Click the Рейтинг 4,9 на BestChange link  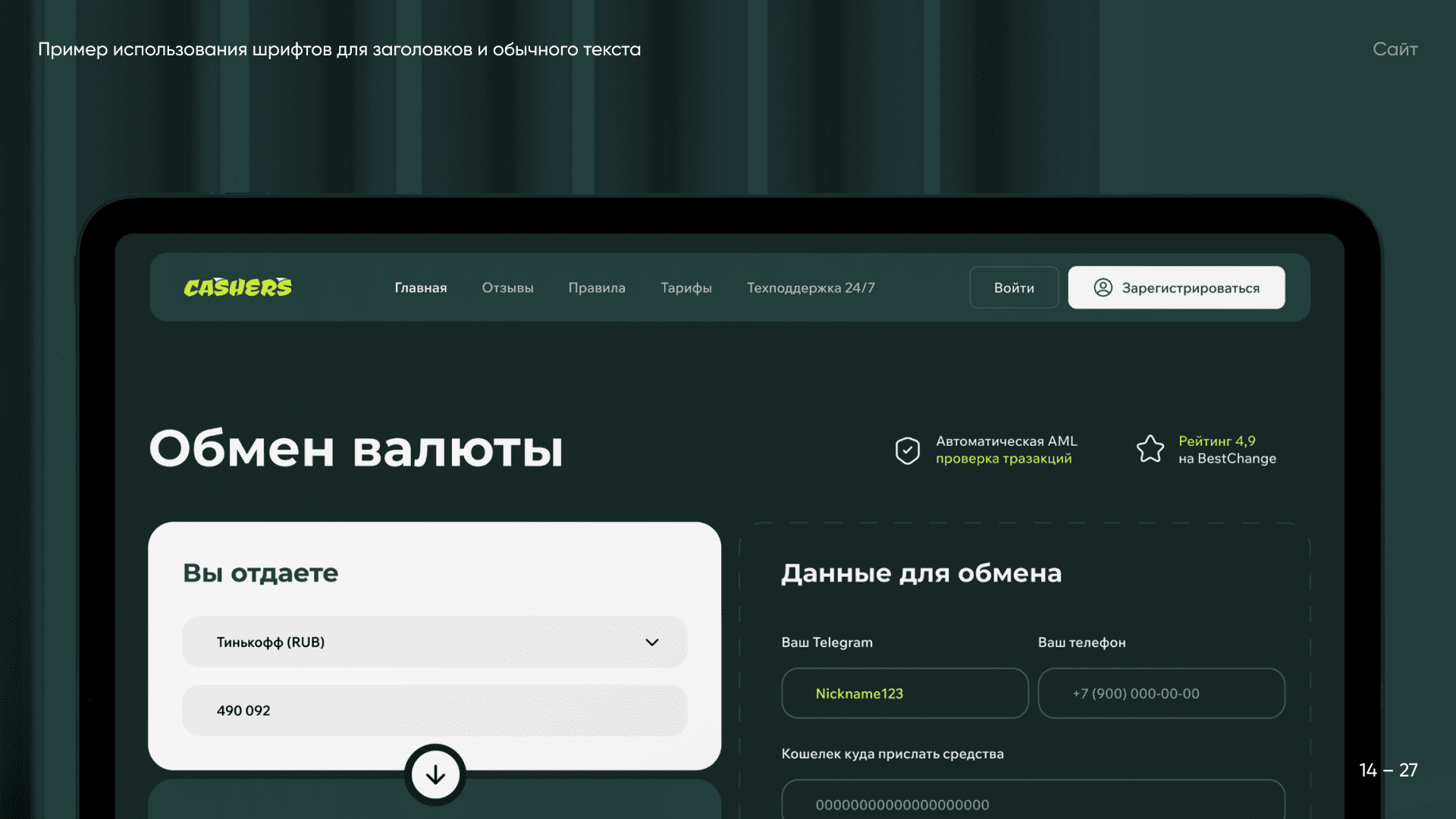pyautogui.click(x=1226, y=450)
